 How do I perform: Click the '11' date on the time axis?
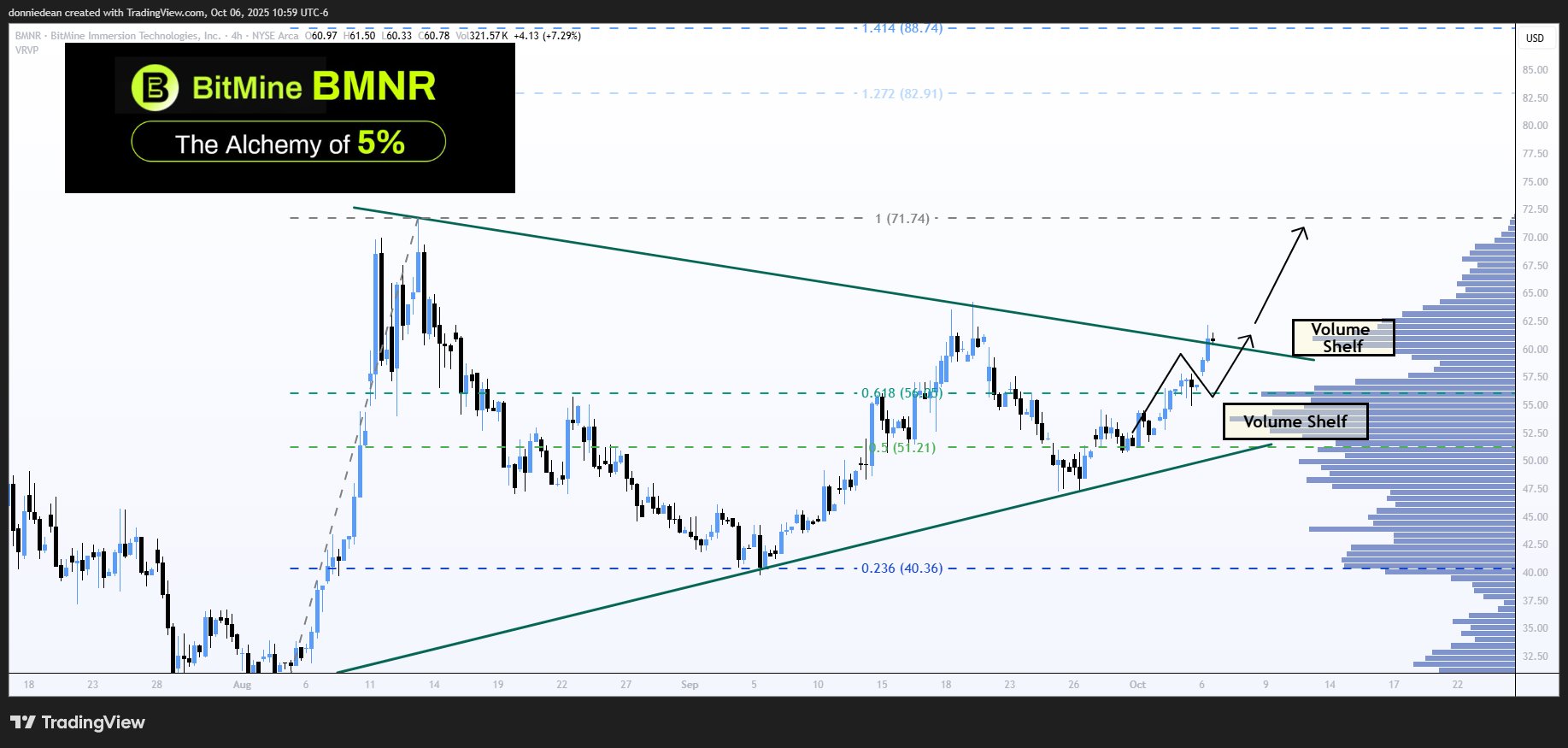[370, 685]
